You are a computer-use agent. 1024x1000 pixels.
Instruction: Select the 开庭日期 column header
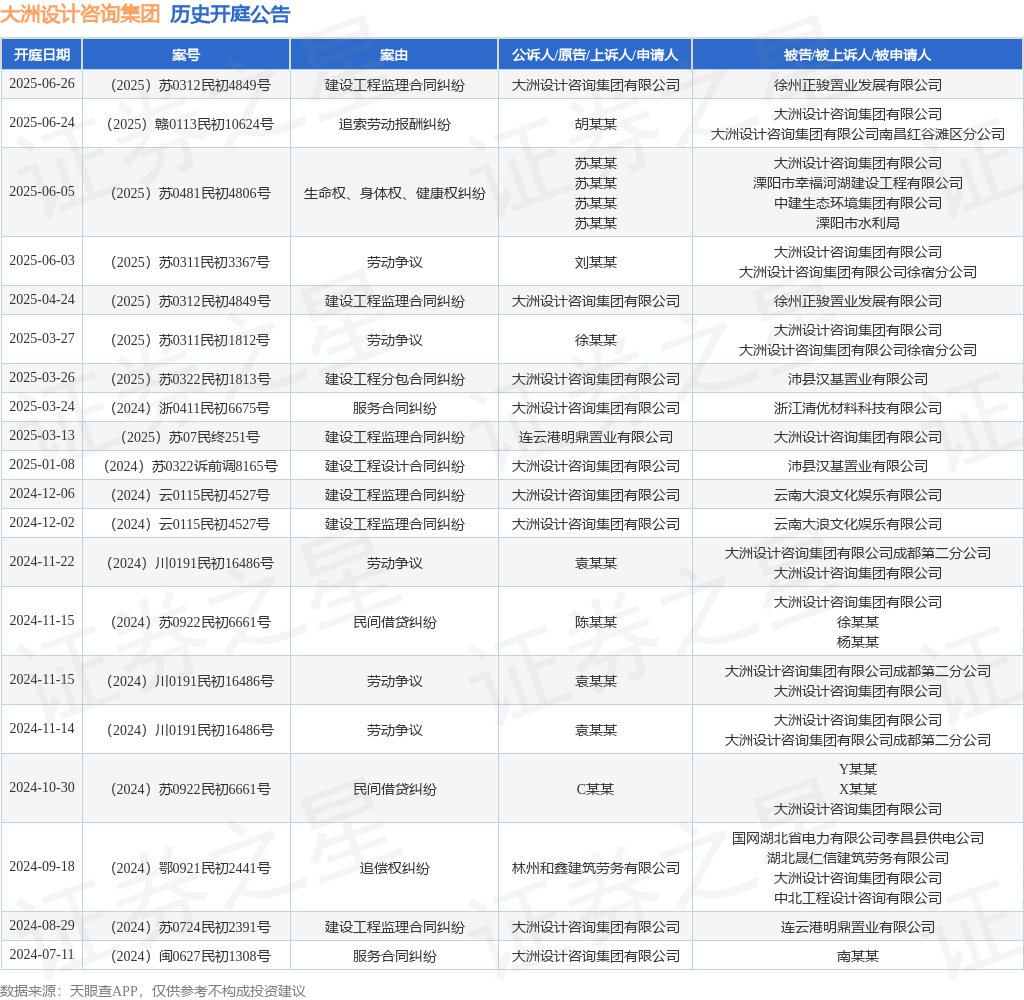pos(42,55)
